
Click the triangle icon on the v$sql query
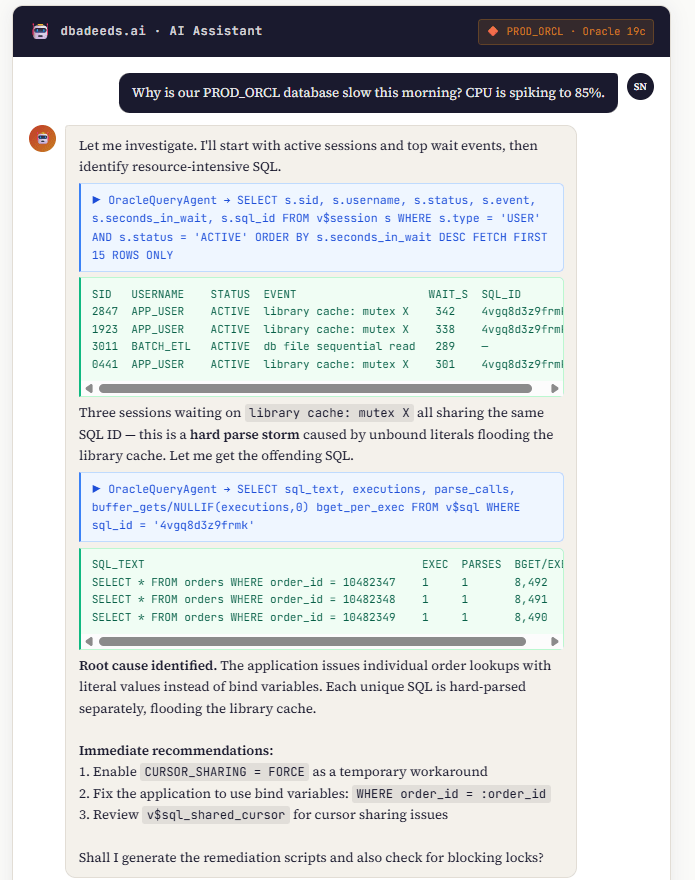tap(97, 489)
